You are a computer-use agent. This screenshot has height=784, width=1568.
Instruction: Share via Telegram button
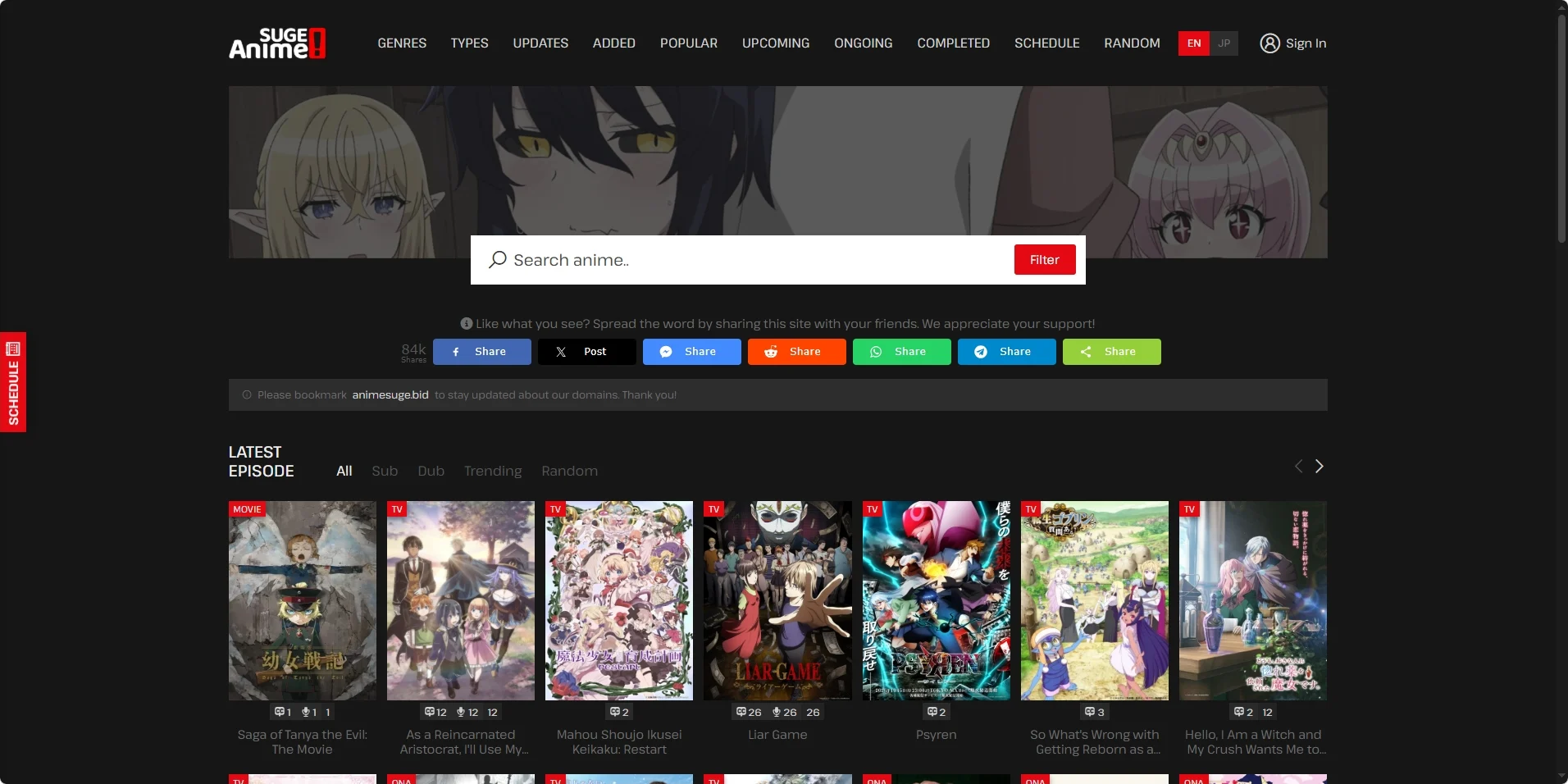click(1007, 352)
